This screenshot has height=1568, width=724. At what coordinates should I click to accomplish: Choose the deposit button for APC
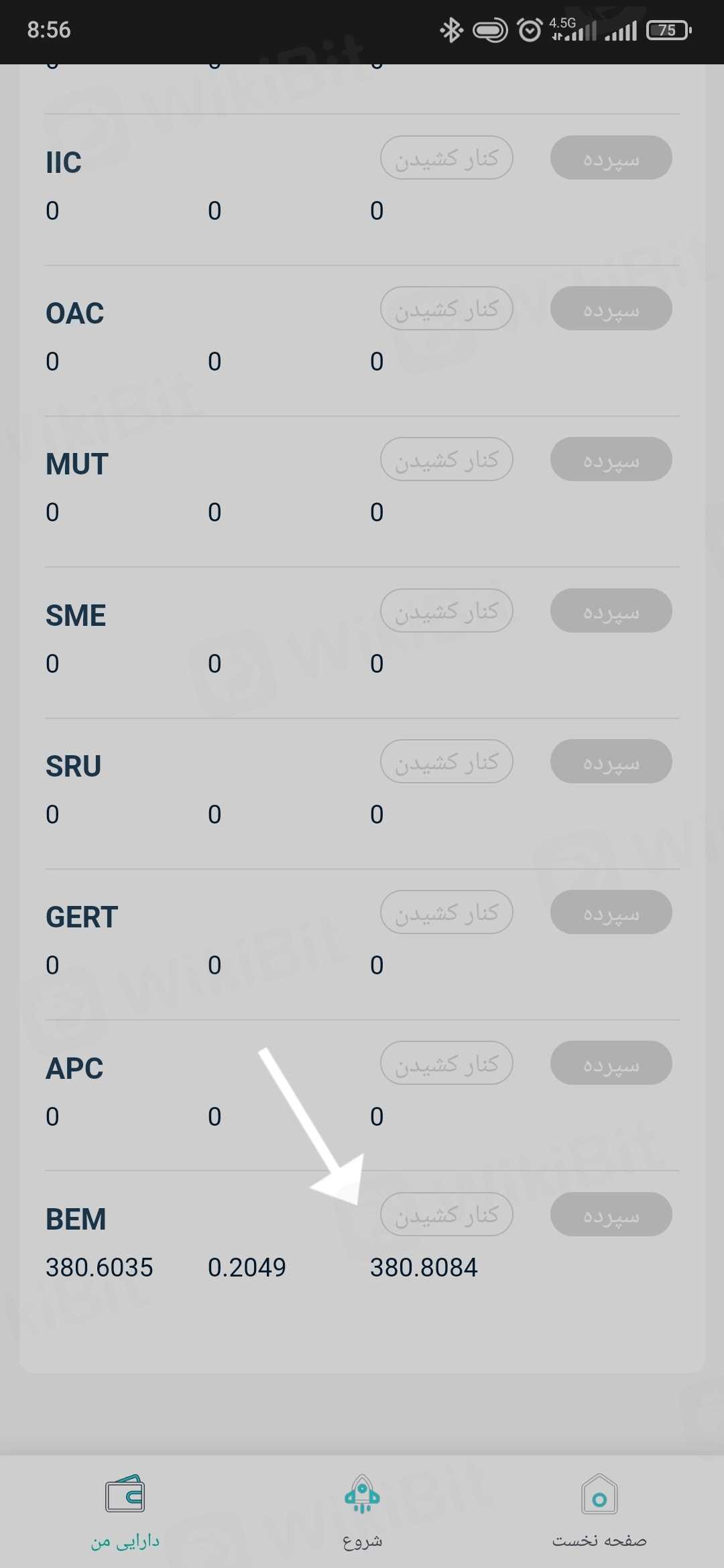(x=611, y=1063)
